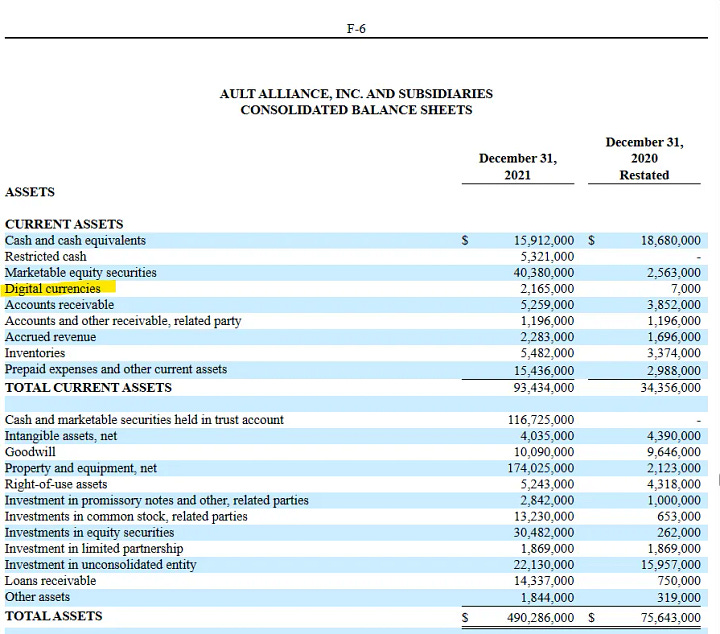Click the F-6 page number

point(356,28)
